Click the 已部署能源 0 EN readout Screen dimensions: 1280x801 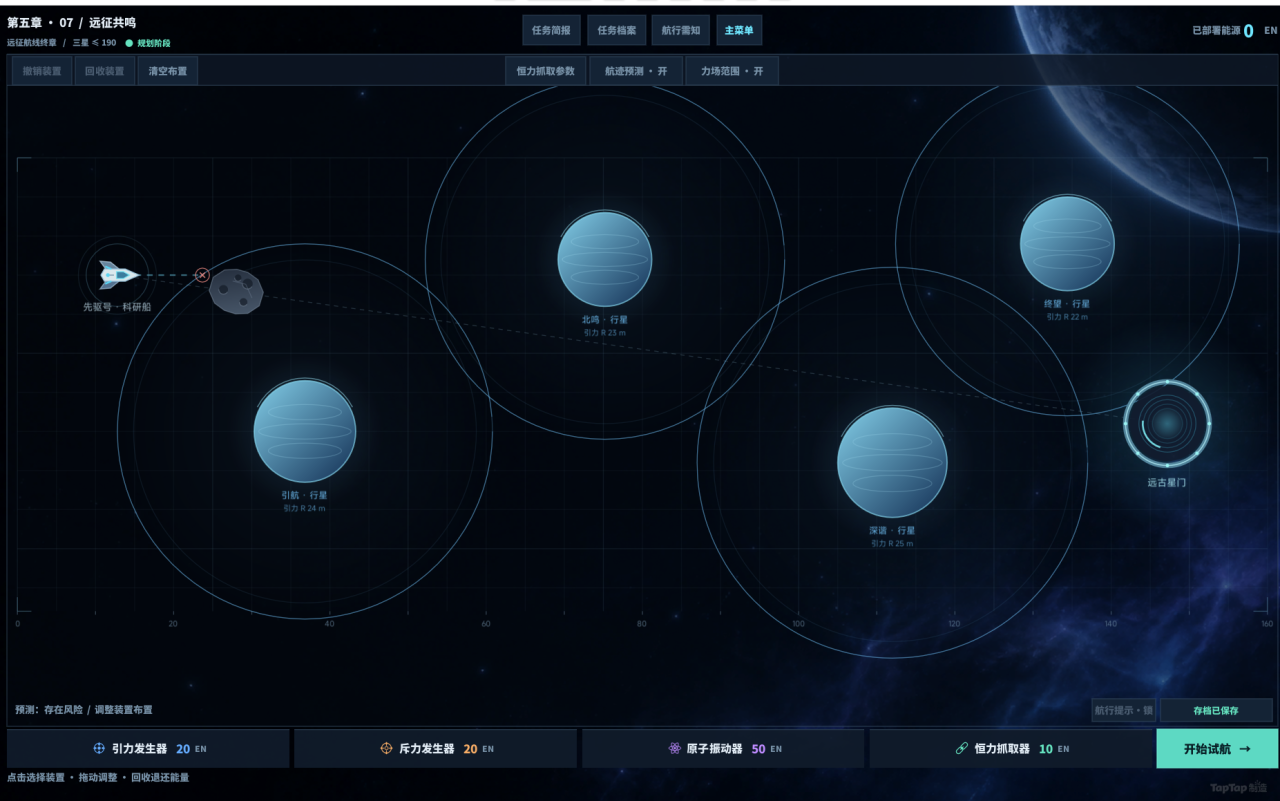point(1234,31)
